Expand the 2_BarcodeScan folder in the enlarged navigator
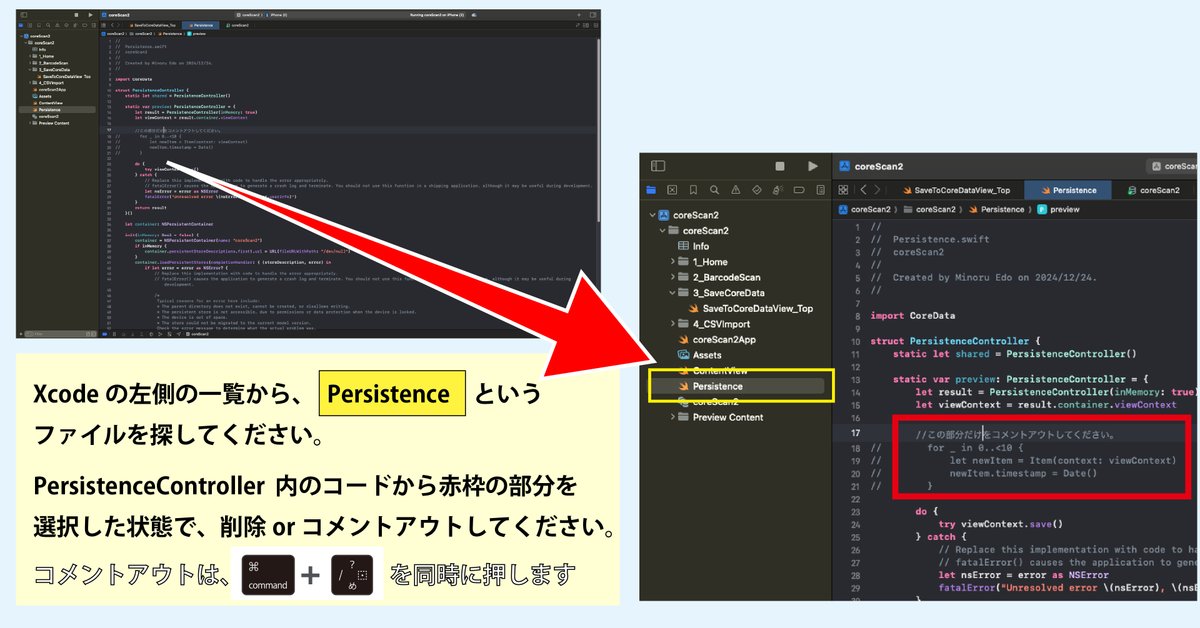The image size is (1200, 628). [673, 277]
